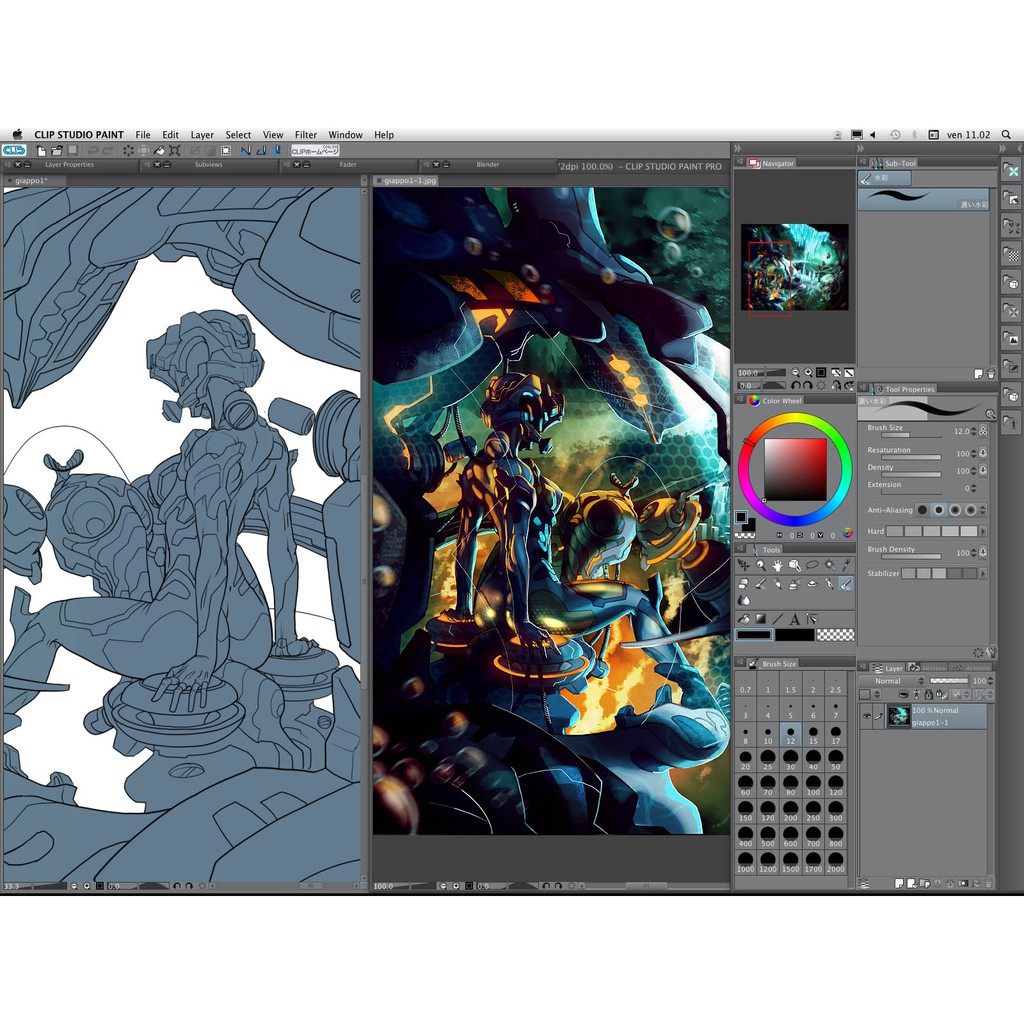Switch to the giappo1 canvas tab
The width and height of the screenshot is (1024, 1024).
click(30, 181)
